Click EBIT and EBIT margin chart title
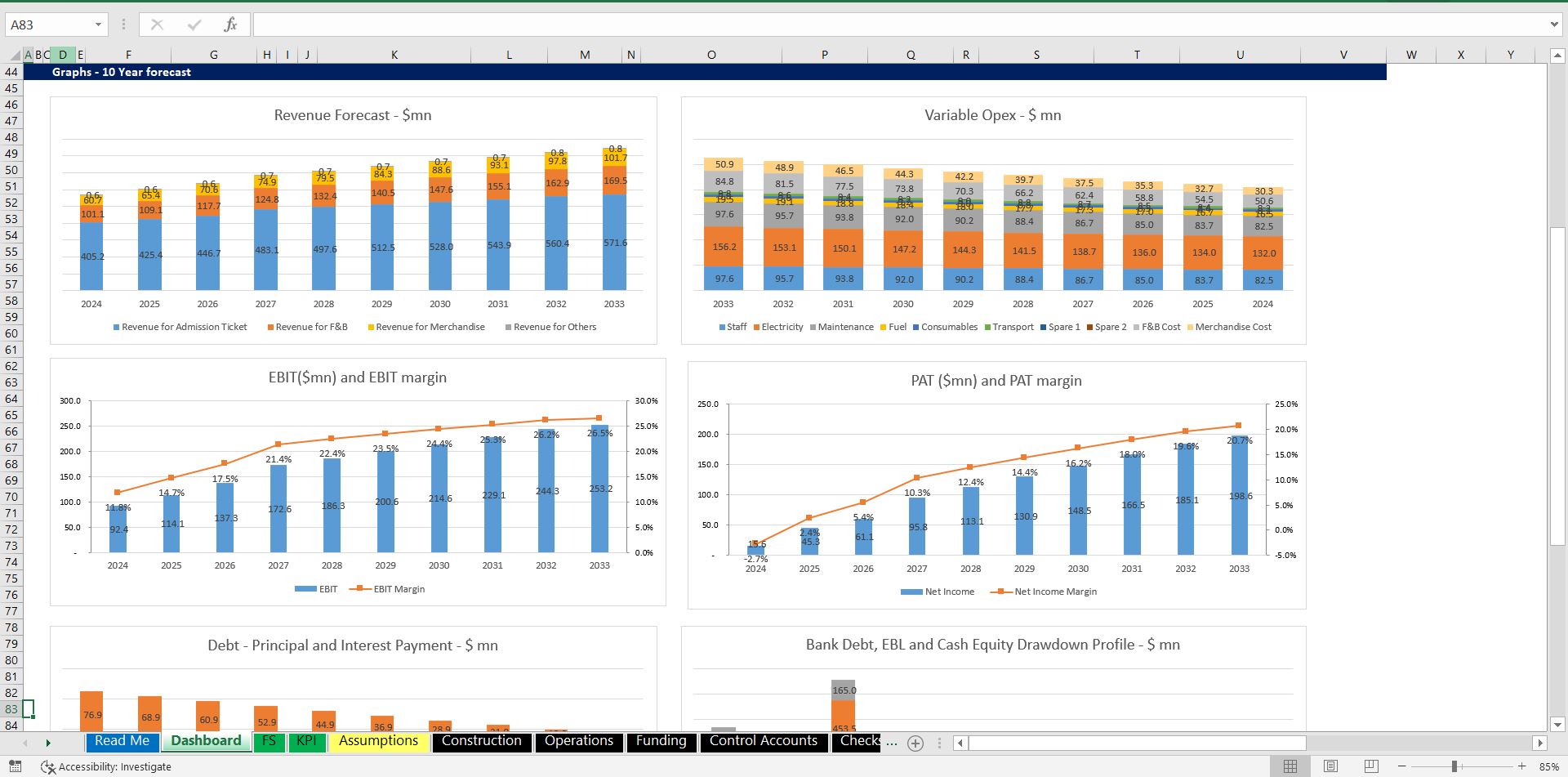This screenshot has height=777, width=1568. pyautogui.click(x=358, y=377)
